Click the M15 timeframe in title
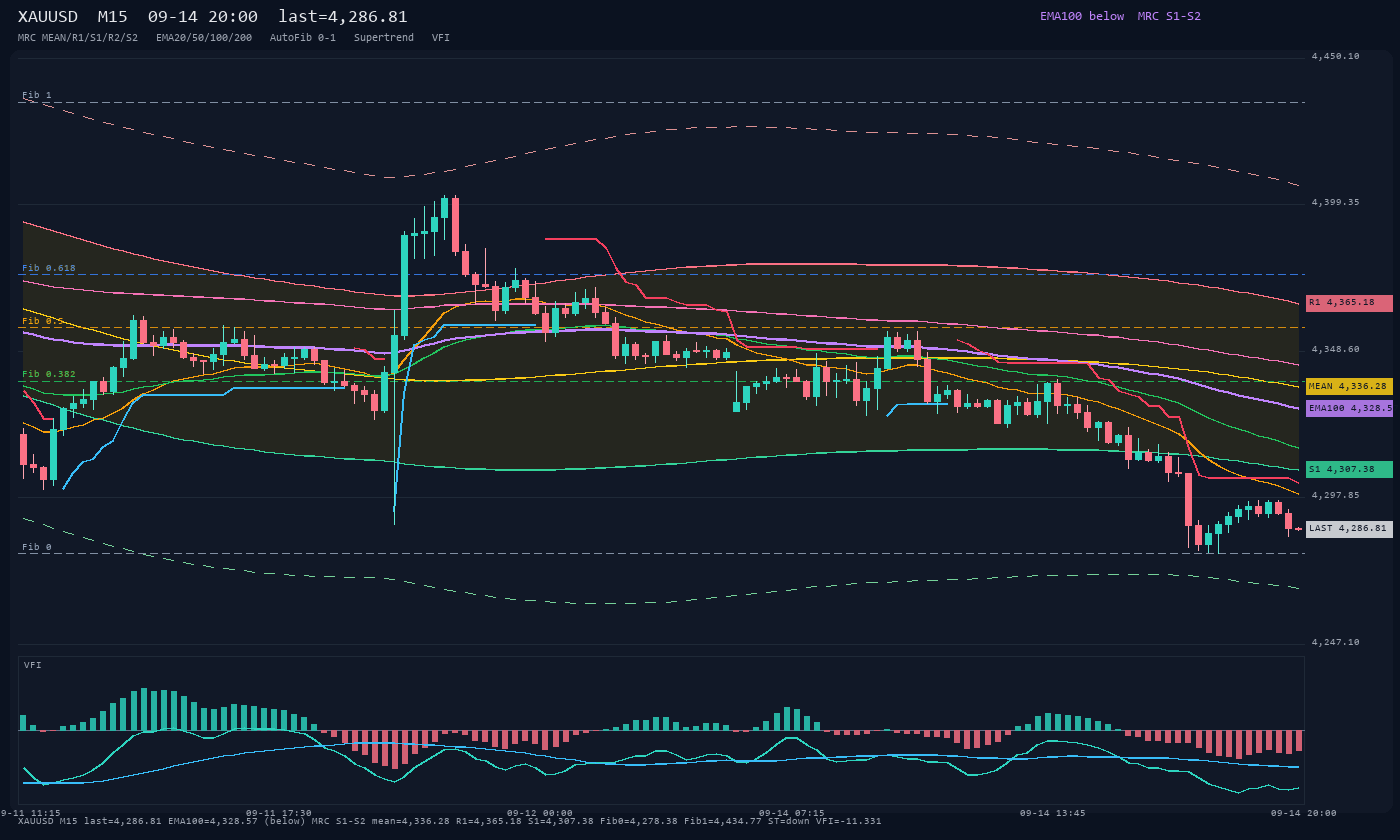 (x=113, y=17)
